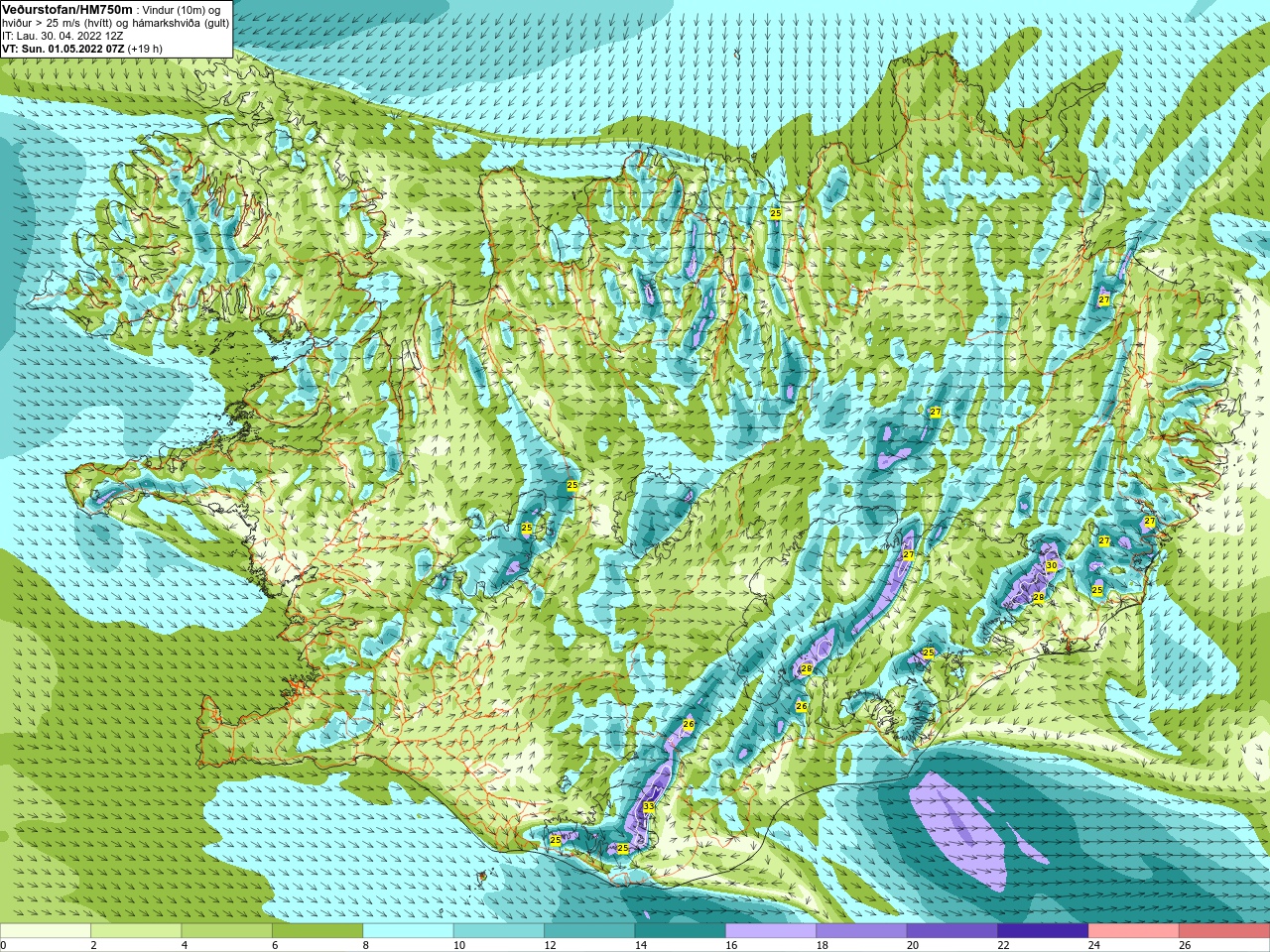The height and width of the screenshot is (952, 1270).
Task: Select the 10–12 turquoise legend swatch
Action: pos(499,931)
